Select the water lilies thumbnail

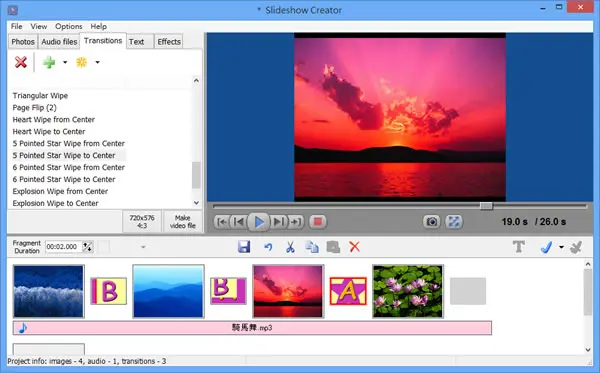408,291
